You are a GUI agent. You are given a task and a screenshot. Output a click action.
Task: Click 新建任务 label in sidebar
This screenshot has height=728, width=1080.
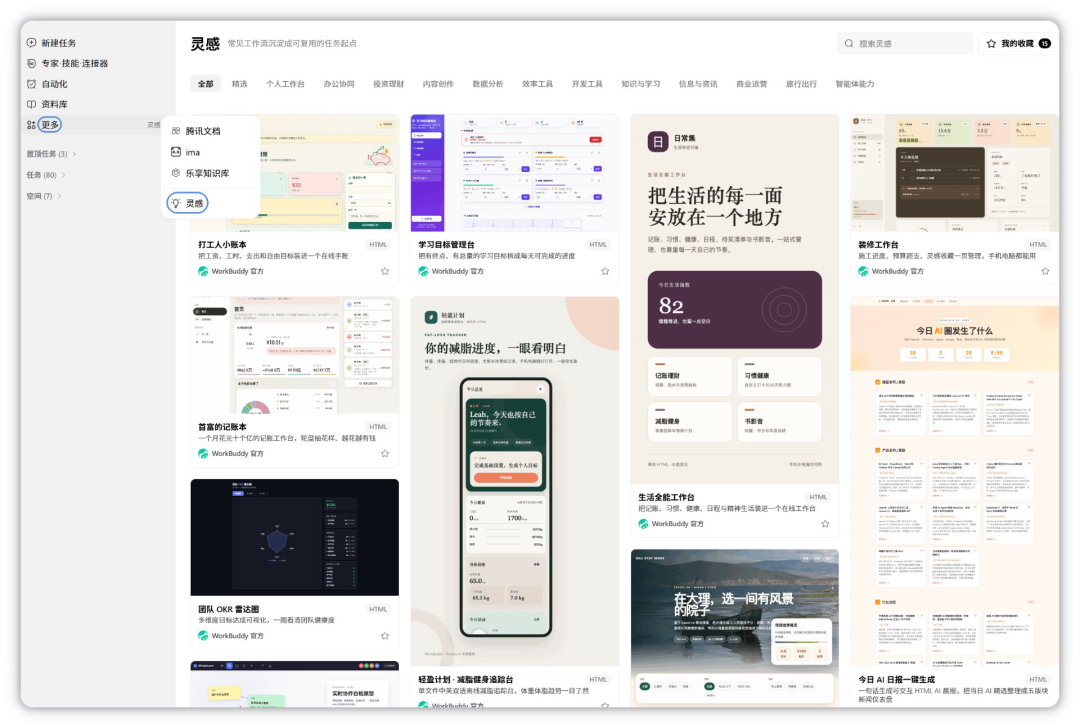click(x=59, y=43)
